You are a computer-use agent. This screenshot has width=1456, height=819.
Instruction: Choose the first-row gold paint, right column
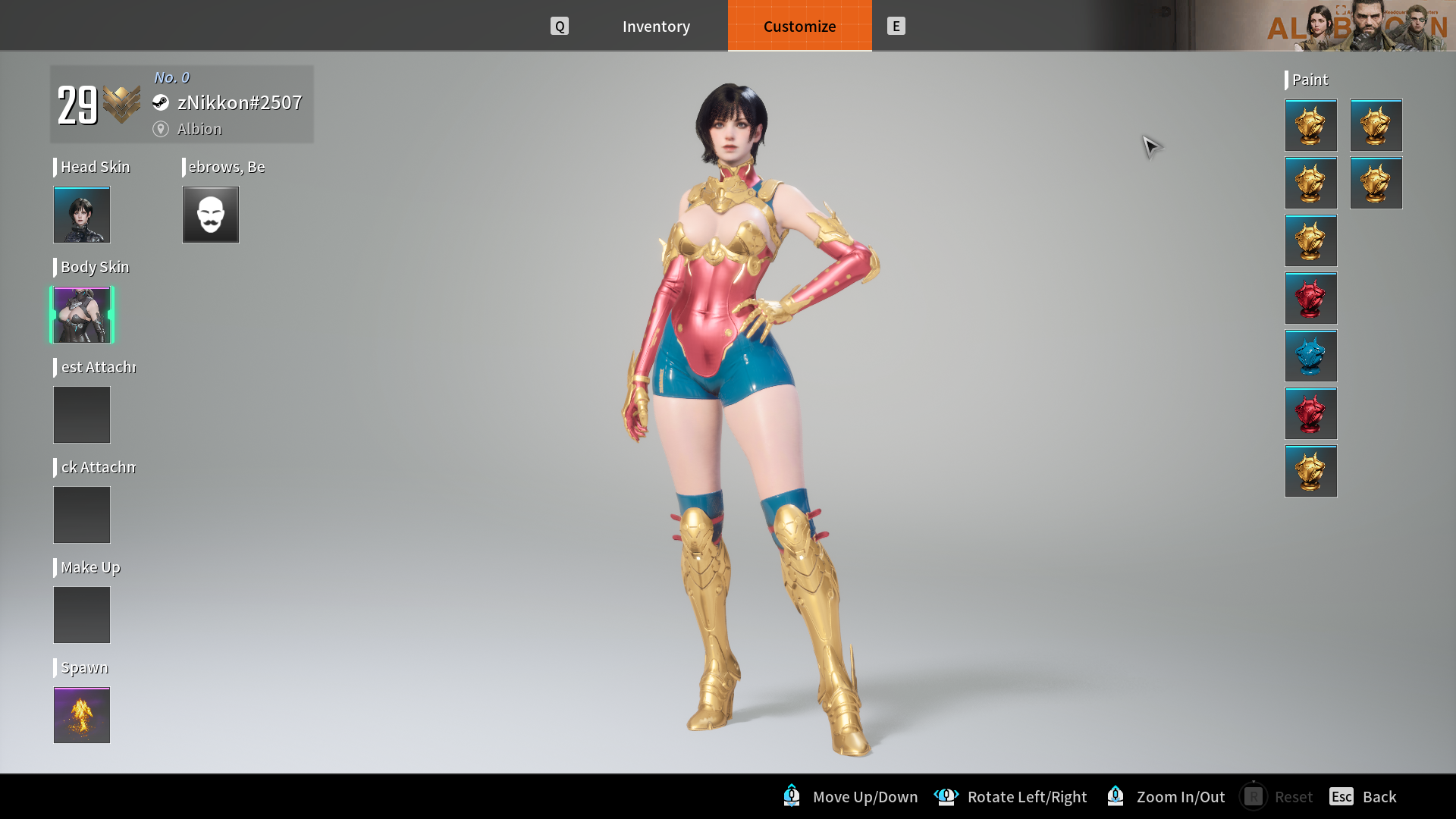tap(1376, 125)
